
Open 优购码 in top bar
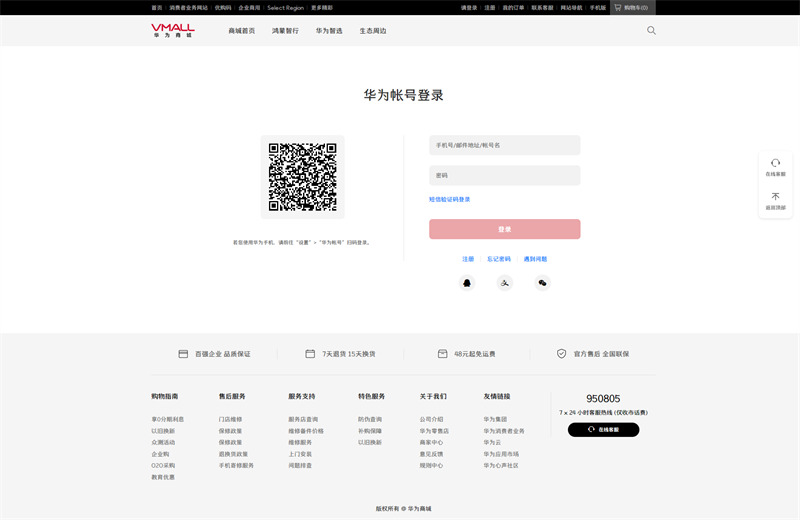223,8
